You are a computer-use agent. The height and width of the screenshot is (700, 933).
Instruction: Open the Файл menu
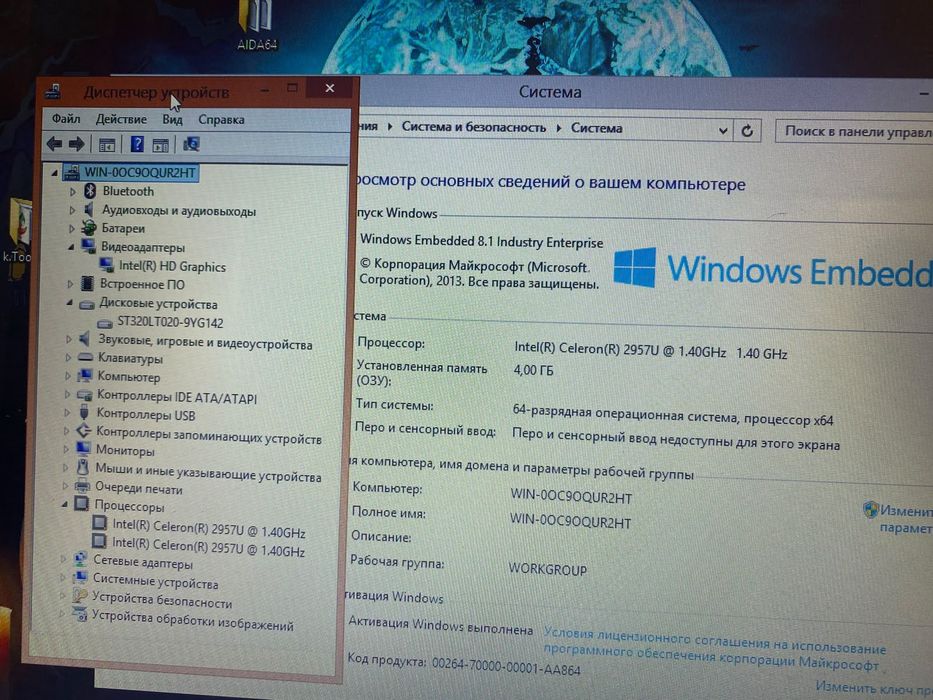[65, 118]
